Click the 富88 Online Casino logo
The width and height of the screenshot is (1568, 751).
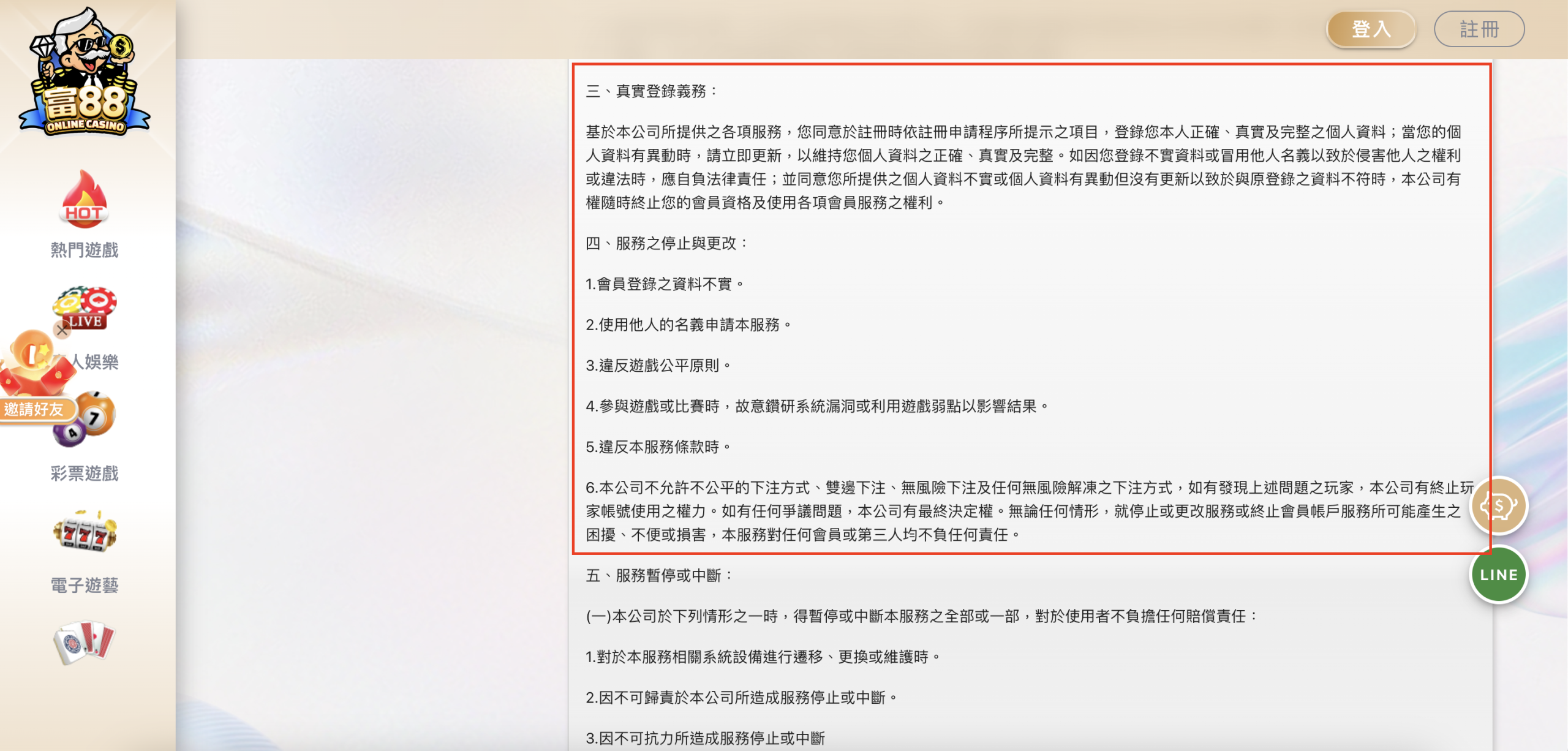pos(85,74)
